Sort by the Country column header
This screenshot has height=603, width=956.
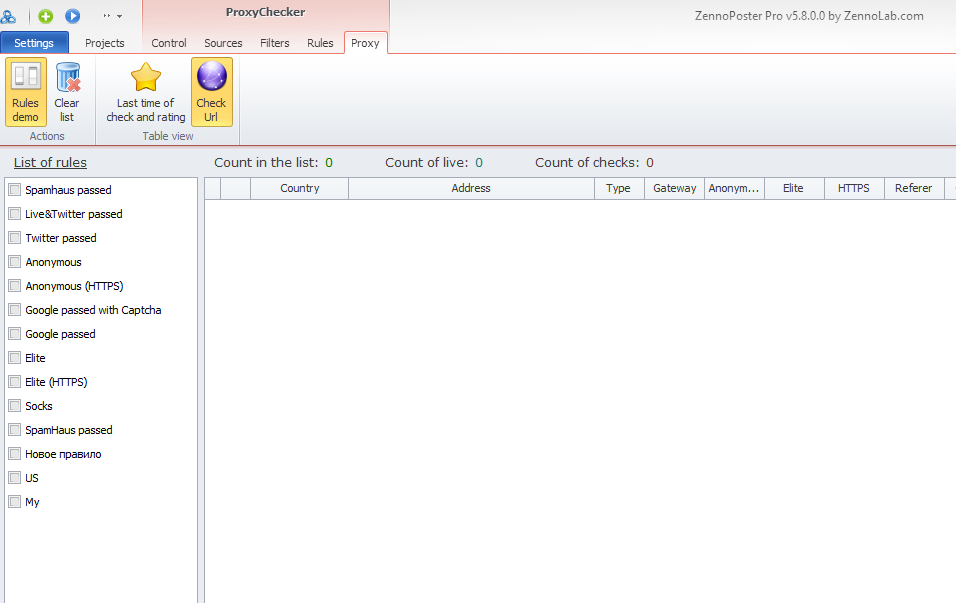tap(299, 188)
